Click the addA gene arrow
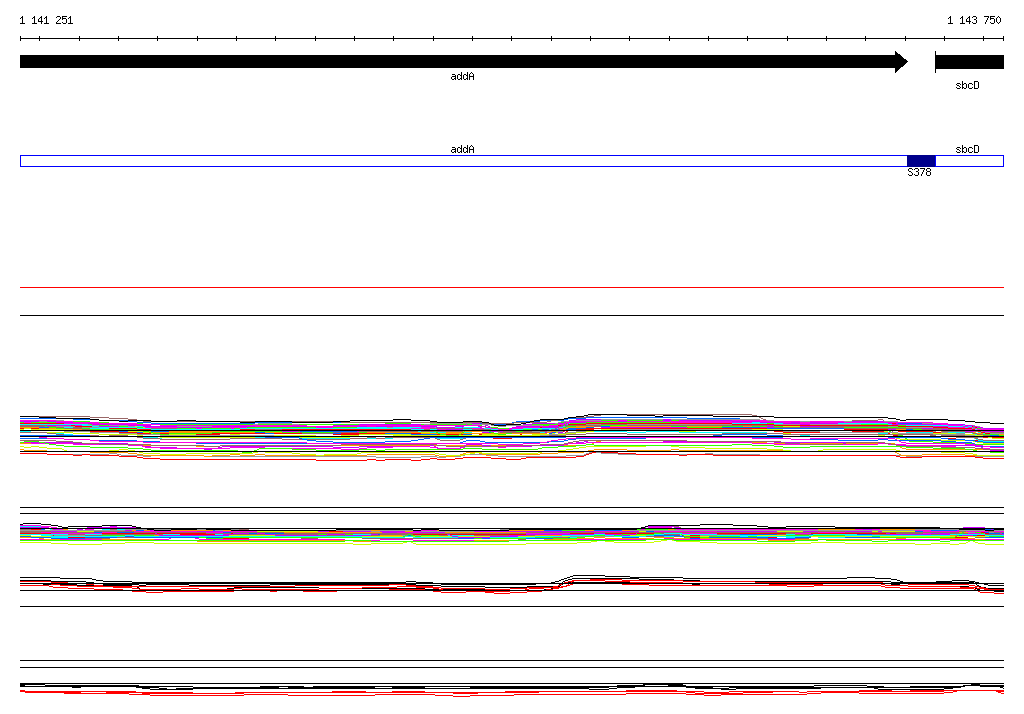Image resolution: width=1024 pixels, height=714 pixels. point(464,62)
